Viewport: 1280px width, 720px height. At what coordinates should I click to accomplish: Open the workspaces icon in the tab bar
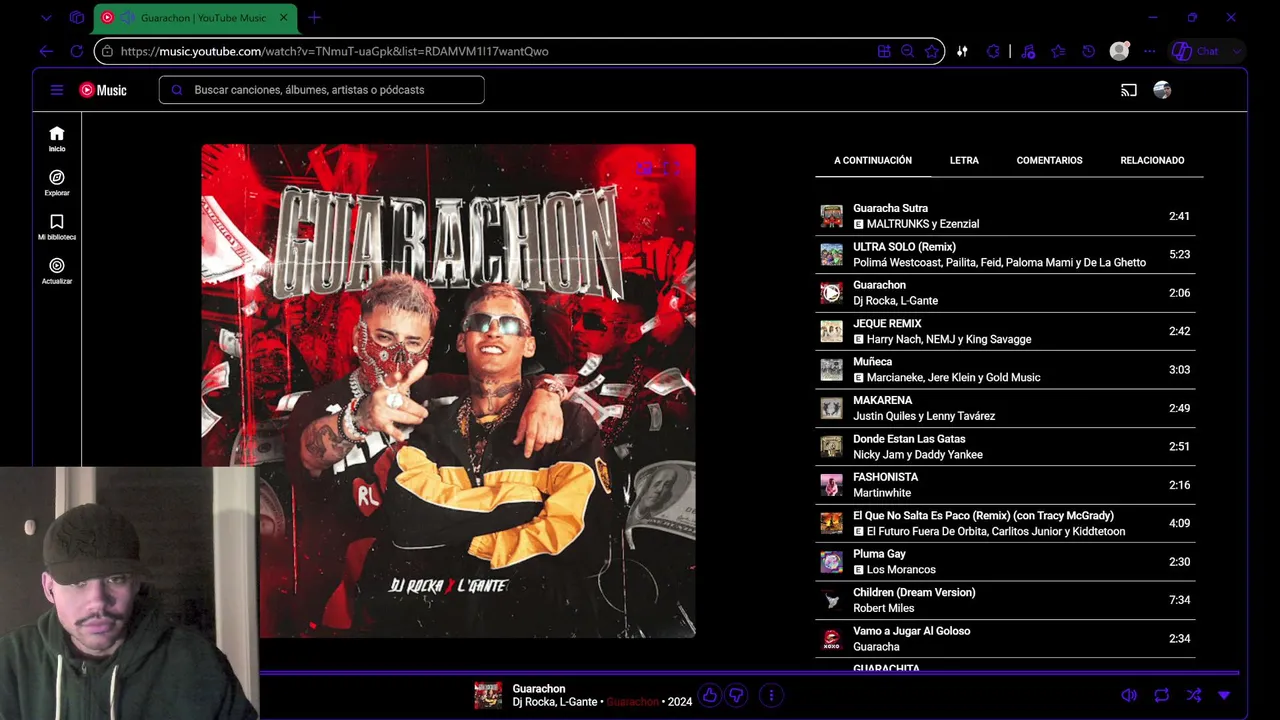[77, 18]
